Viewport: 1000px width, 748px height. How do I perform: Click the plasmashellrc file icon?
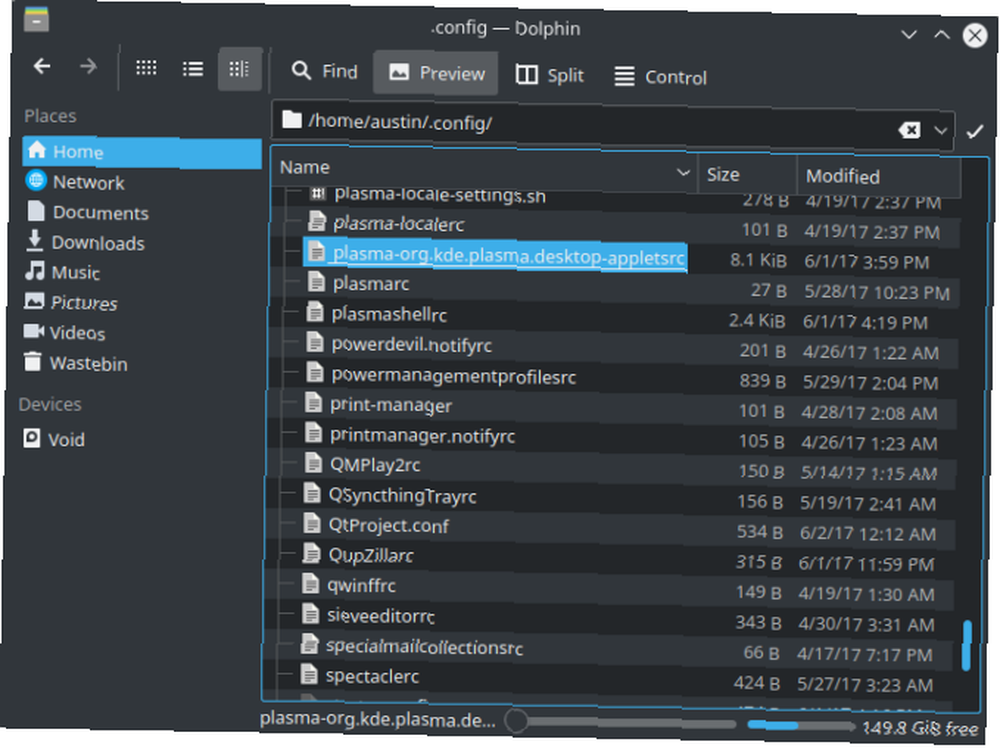tap(314, 311)
